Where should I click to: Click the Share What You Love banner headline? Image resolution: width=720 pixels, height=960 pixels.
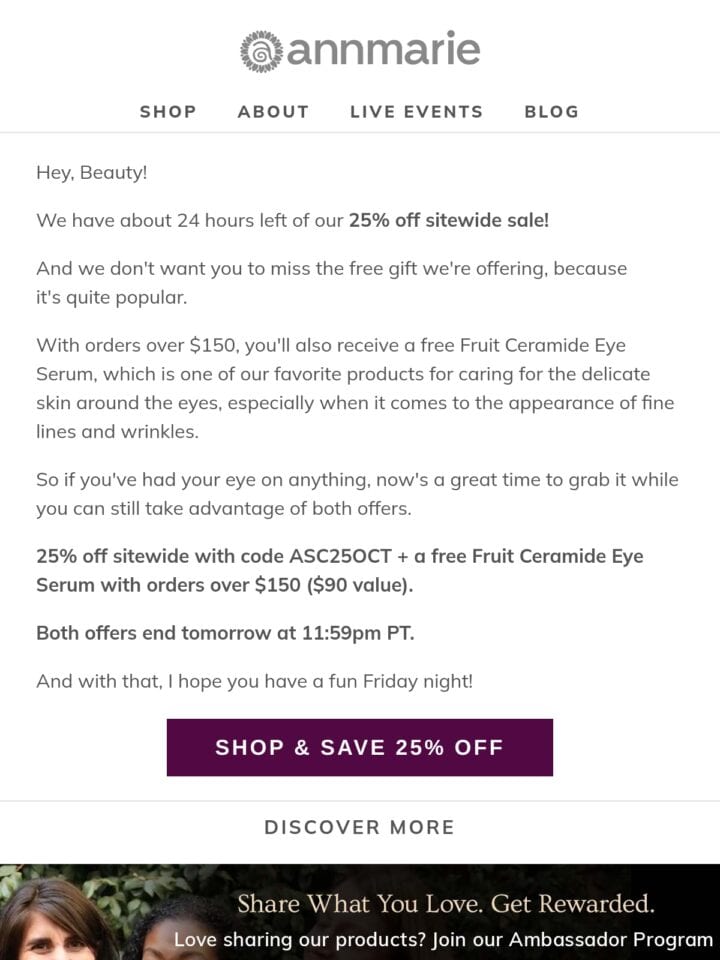coord(446,904)
